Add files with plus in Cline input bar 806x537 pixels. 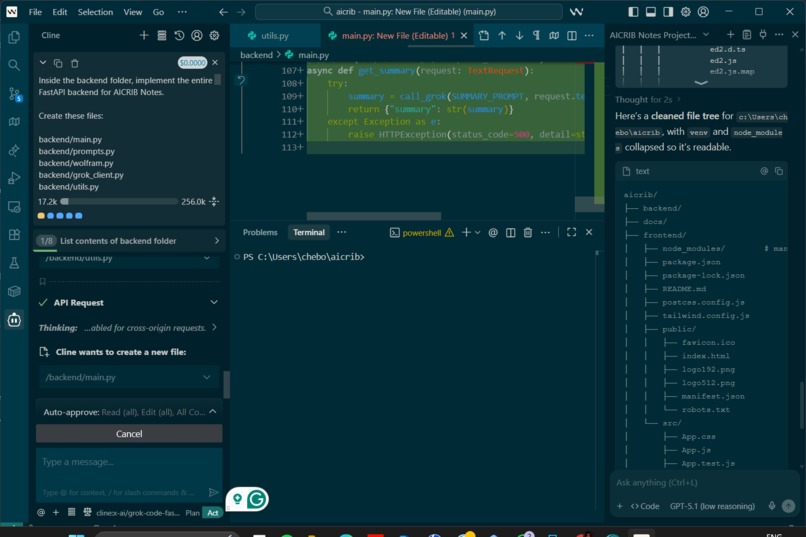pyautogui.click(x=56, y=512)
